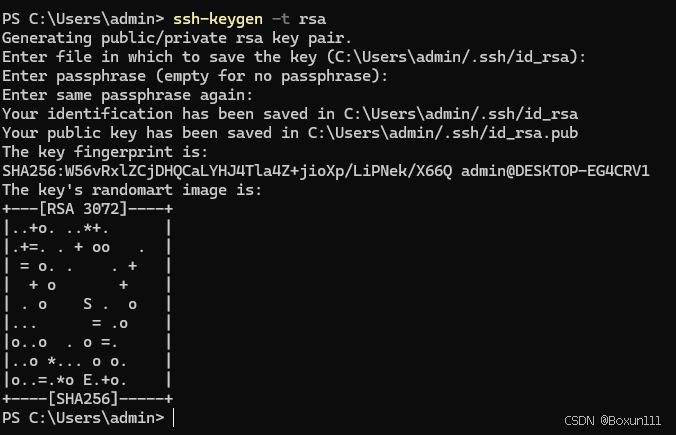Click 'Generating public/private rsa key pair' line
This screenshot has height=435, width=676.
coord(177,38)
